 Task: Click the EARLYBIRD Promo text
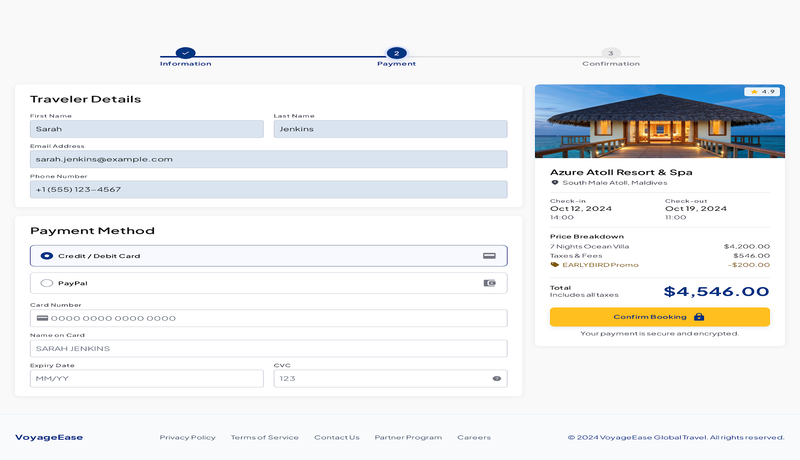tap(600, 265)
